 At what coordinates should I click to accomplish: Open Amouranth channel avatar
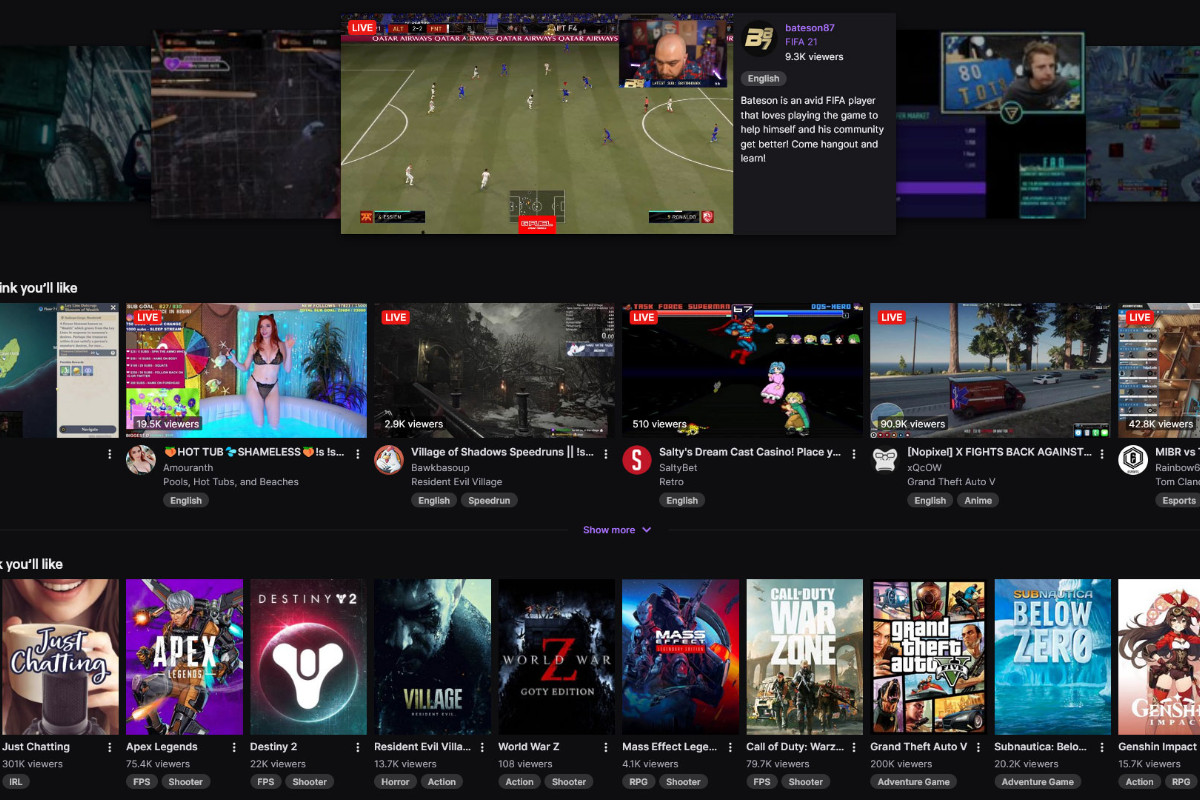coord(140,460)
